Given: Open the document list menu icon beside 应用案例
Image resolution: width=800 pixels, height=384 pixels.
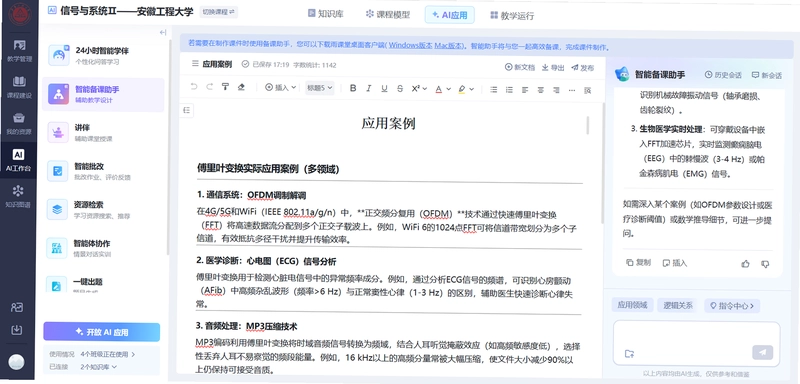Looking at the screenshot, I should click(x=195, y=64).
